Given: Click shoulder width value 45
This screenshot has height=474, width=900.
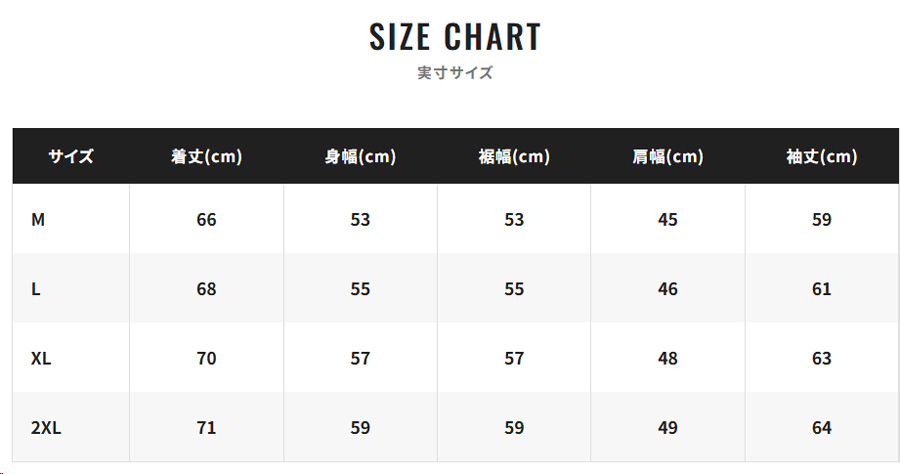Looking at the screenshot, I should tap(668, 219).
